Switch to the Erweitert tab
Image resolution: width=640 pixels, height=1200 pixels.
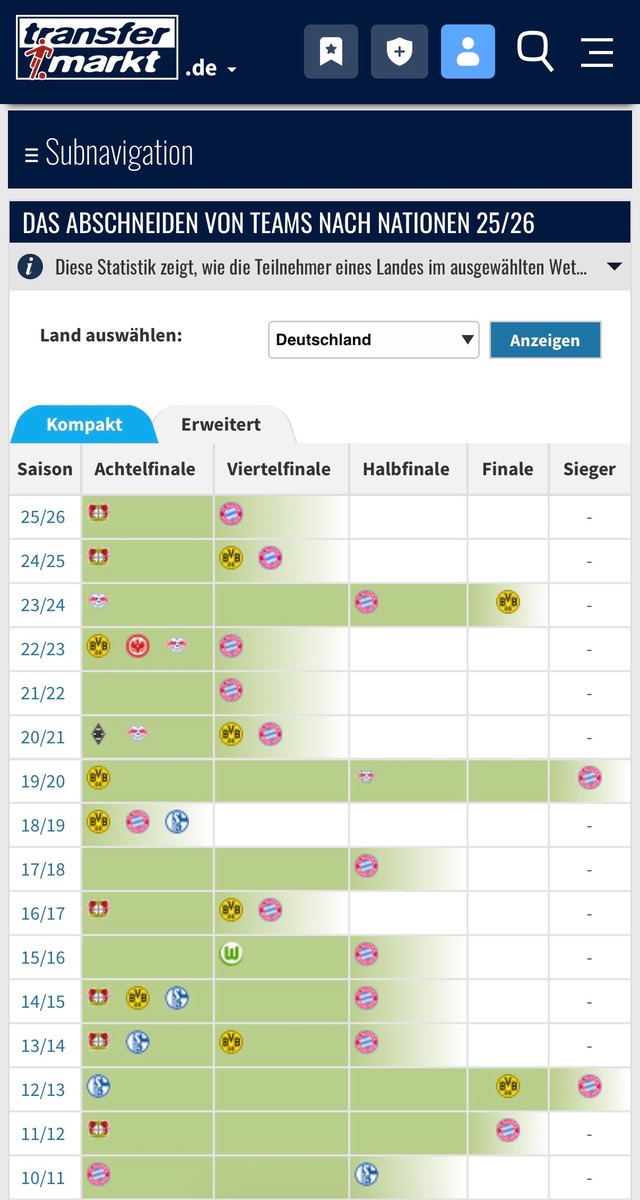click(x=221, y=424)
